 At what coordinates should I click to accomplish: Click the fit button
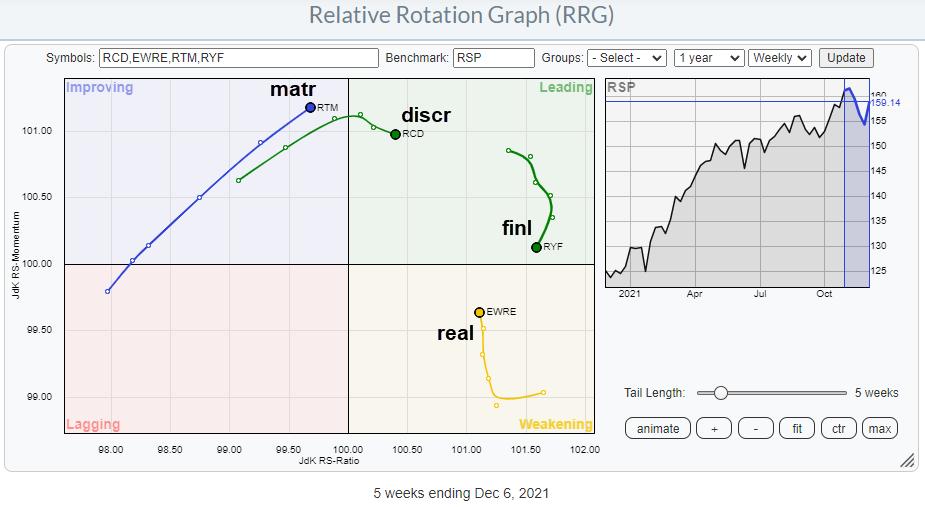(x=797, y=429)
